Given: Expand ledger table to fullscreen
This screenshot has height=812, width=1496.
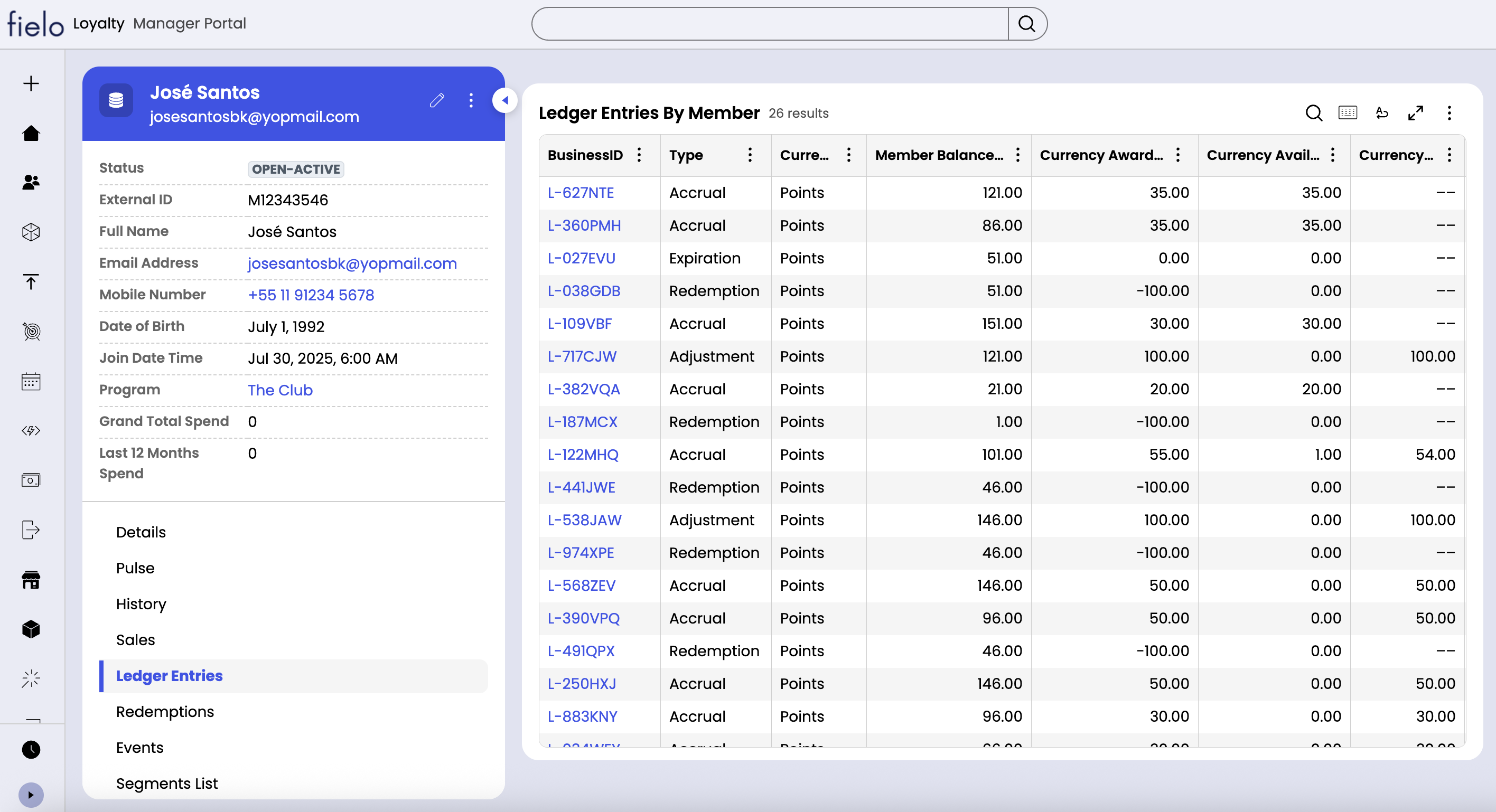Looking at the screenshot, I should 1415,112.
